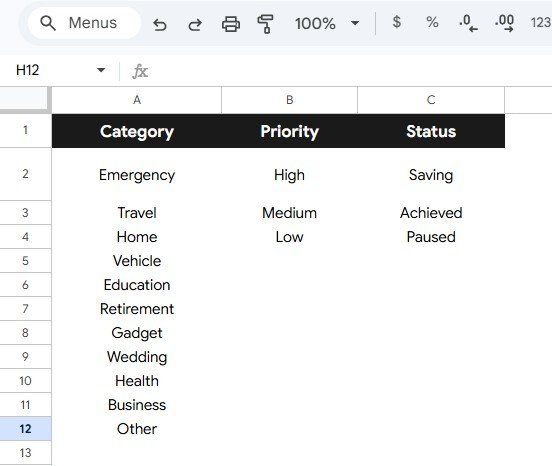Click the select-all corner box

click(x=25, y=100)
